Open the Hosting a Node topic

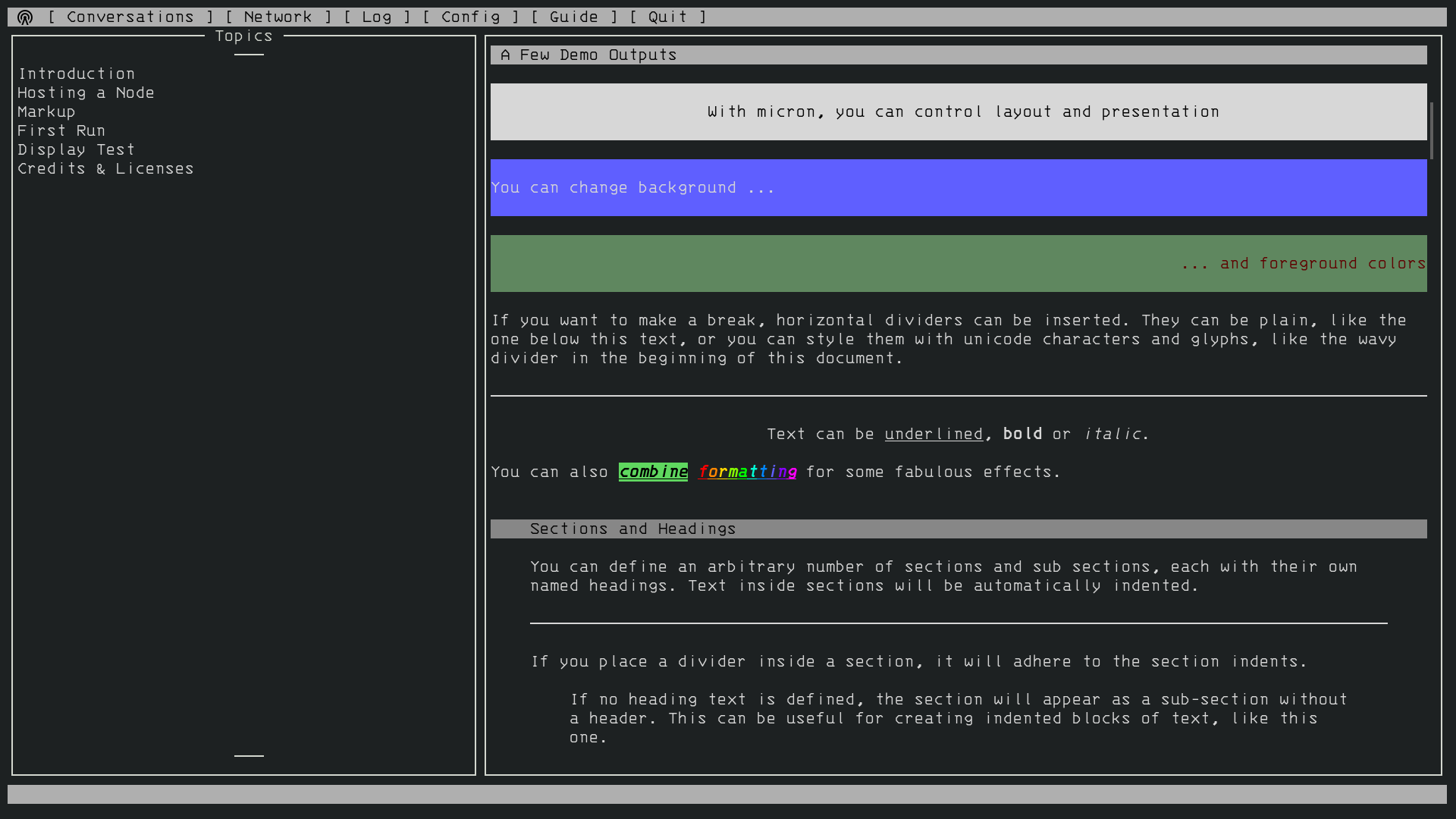coord(86,93)
